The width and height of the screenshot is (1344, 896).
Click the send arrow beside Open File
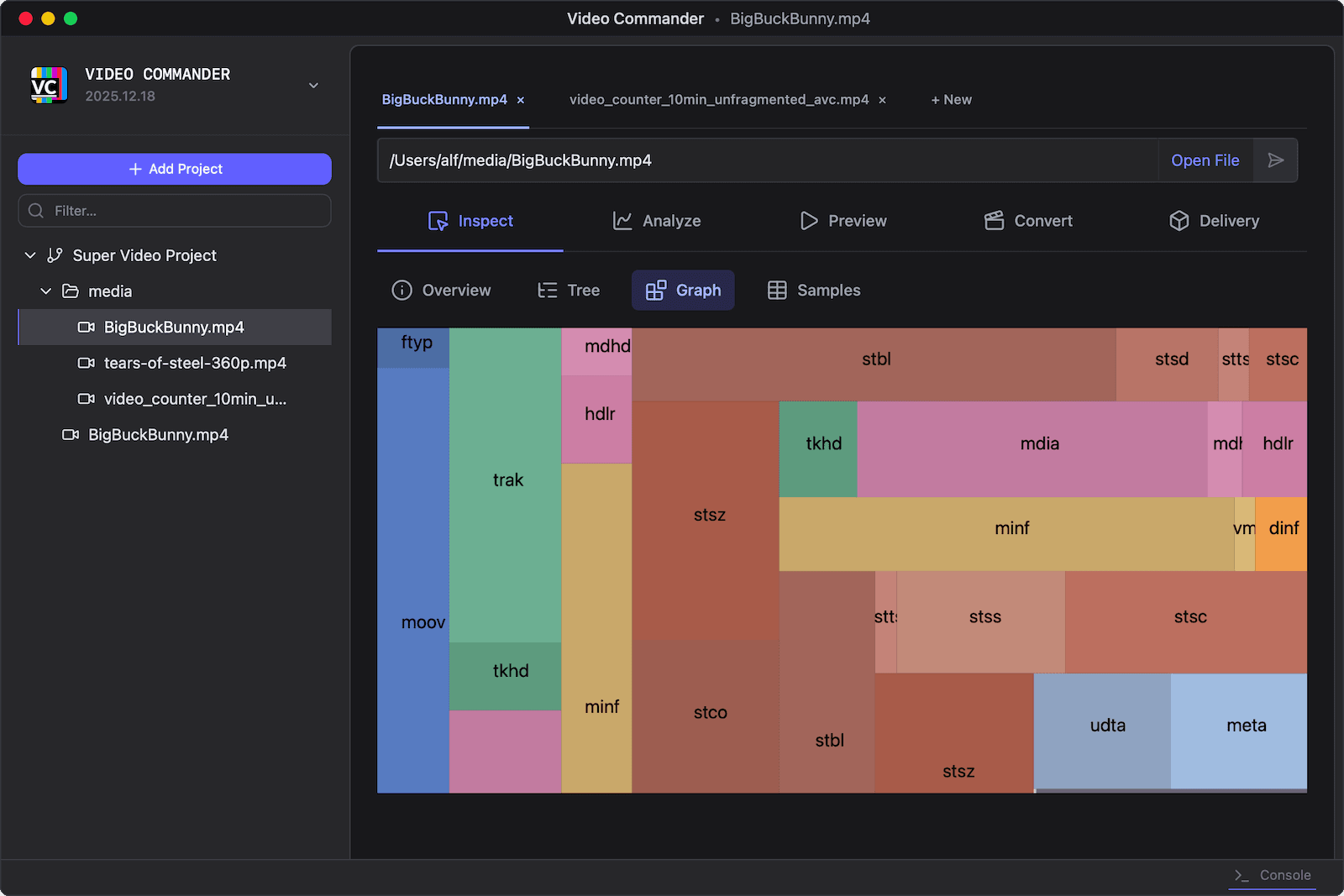[1276, 160]
